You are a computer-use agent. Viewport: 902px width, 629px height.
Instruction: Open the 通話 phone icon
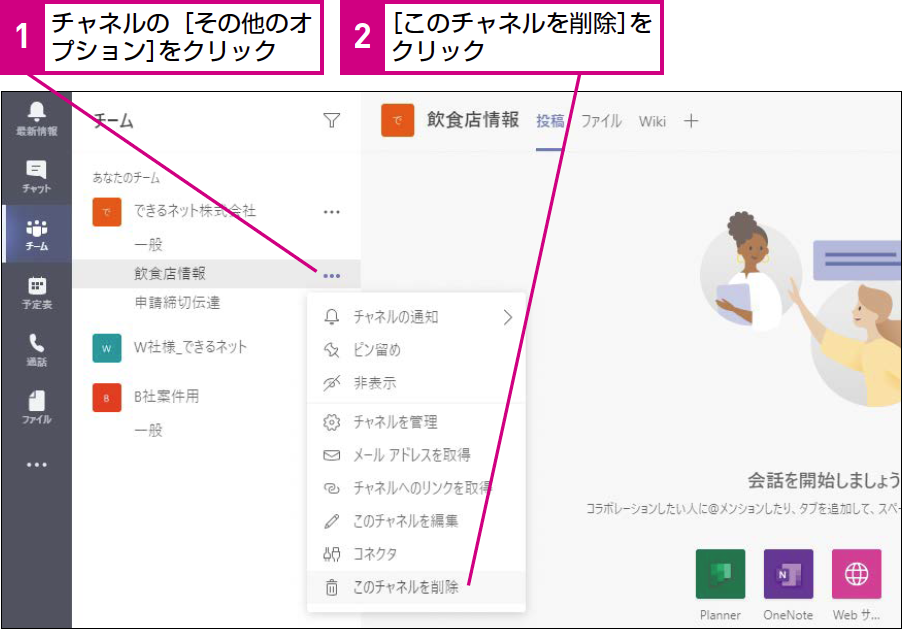coord(36,348)
